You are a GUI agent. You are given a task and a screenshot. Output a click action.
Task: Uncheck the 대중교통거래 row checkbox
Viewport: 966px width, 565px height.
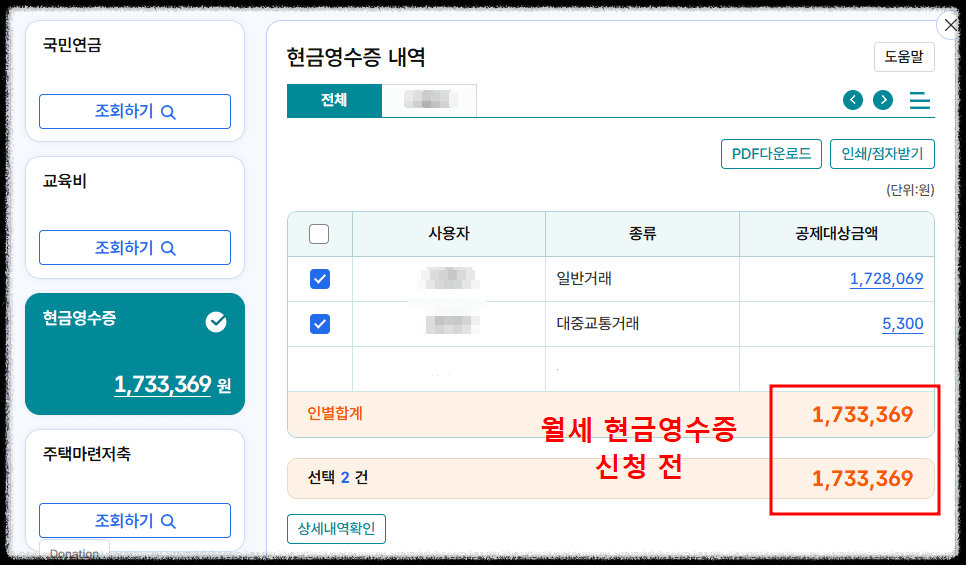[320, 324]
